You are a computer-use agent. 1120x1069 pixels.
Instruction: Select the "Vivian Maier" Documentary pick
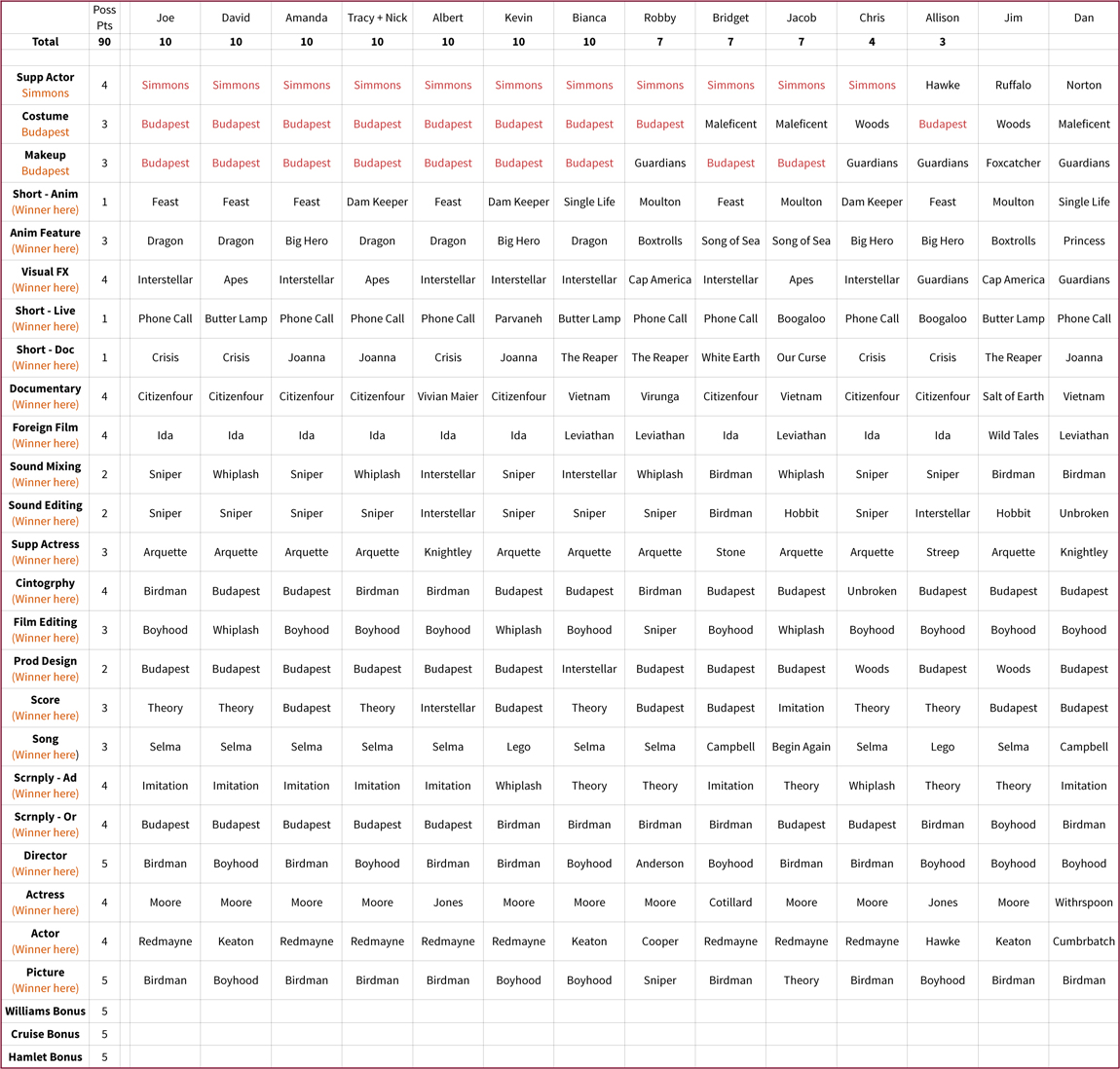448,396
